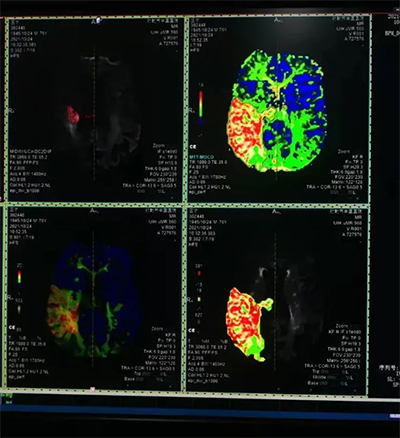This screenshot has width=400, height=438.
Task: Click the pink marker icon below bottom-left viewport
Action: click(93, 389)
